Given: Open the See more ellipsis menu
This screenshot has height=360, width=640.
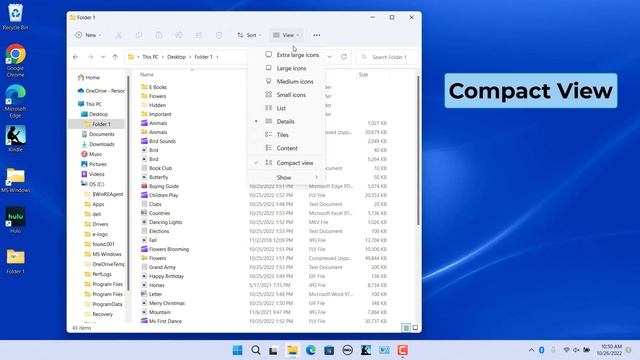Looking at the screenshot, I should coord(317,35).
